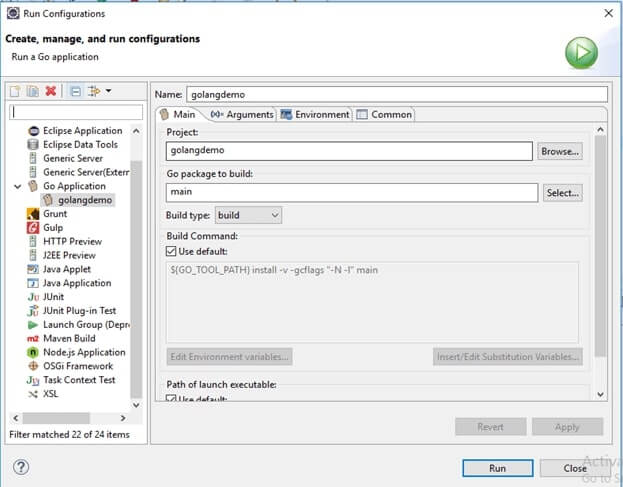623x487 pixels.
Task: Toggle Use default for Build Command
Action: (x=172, y=251)
